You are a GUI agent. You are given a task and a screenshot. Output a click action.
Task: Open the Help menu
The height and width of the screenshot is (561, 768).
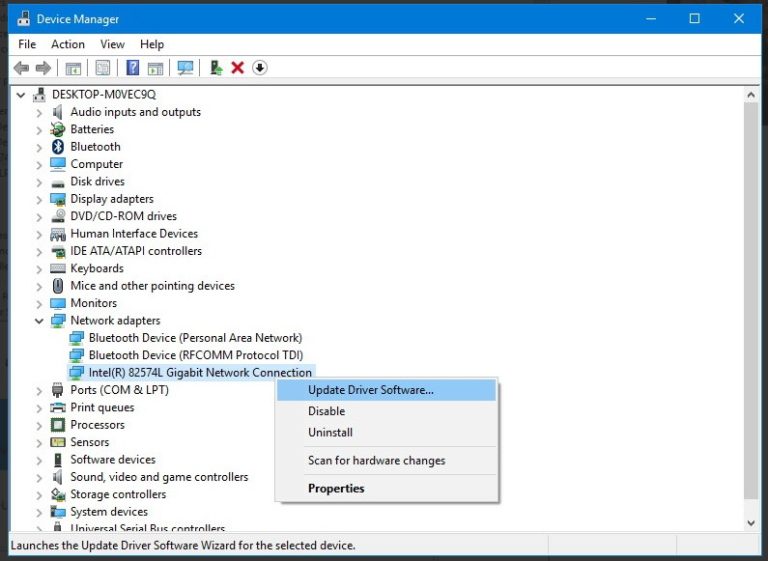coord(152,44)
